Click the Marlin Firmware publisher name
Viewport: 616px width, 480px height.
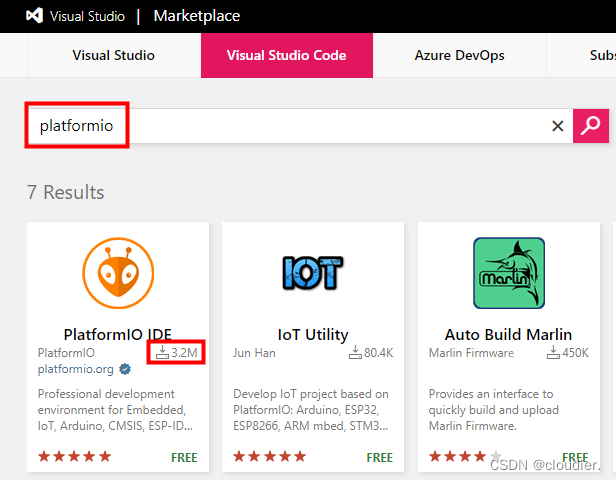(x=471, y=353)
